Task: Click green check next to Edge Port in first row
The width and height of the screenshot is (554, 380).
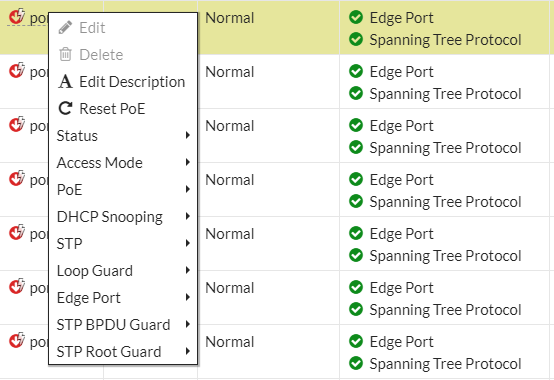Action: [x=356, y=17]
